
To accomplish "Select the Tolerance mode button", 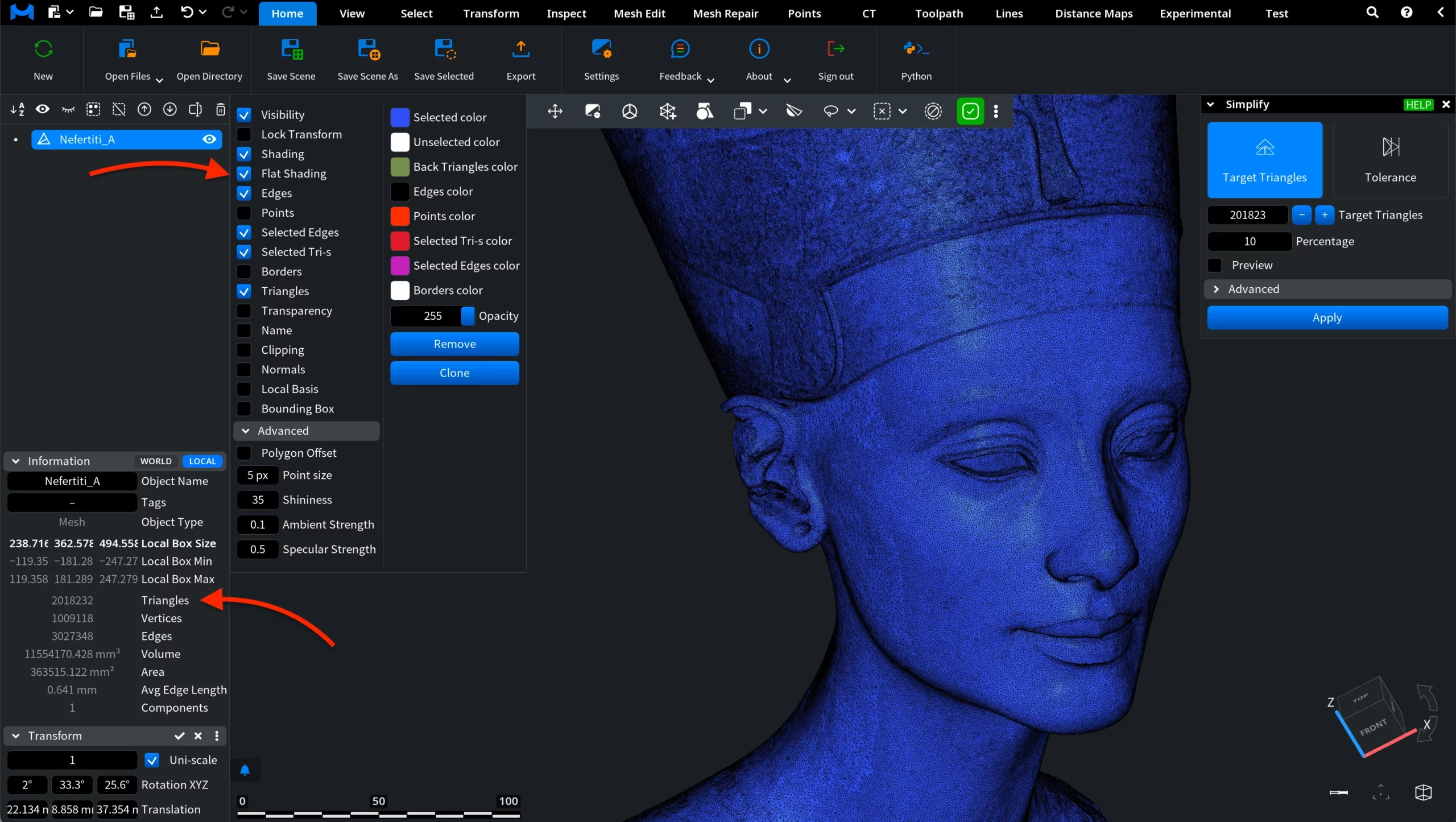I will click(1391, 160).
